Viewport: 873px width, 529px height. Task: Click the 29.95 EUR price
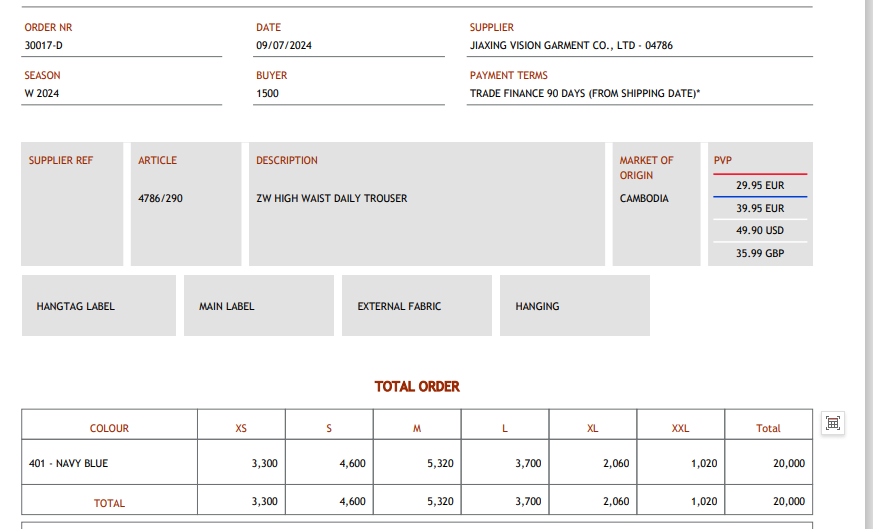pos(760,185)
